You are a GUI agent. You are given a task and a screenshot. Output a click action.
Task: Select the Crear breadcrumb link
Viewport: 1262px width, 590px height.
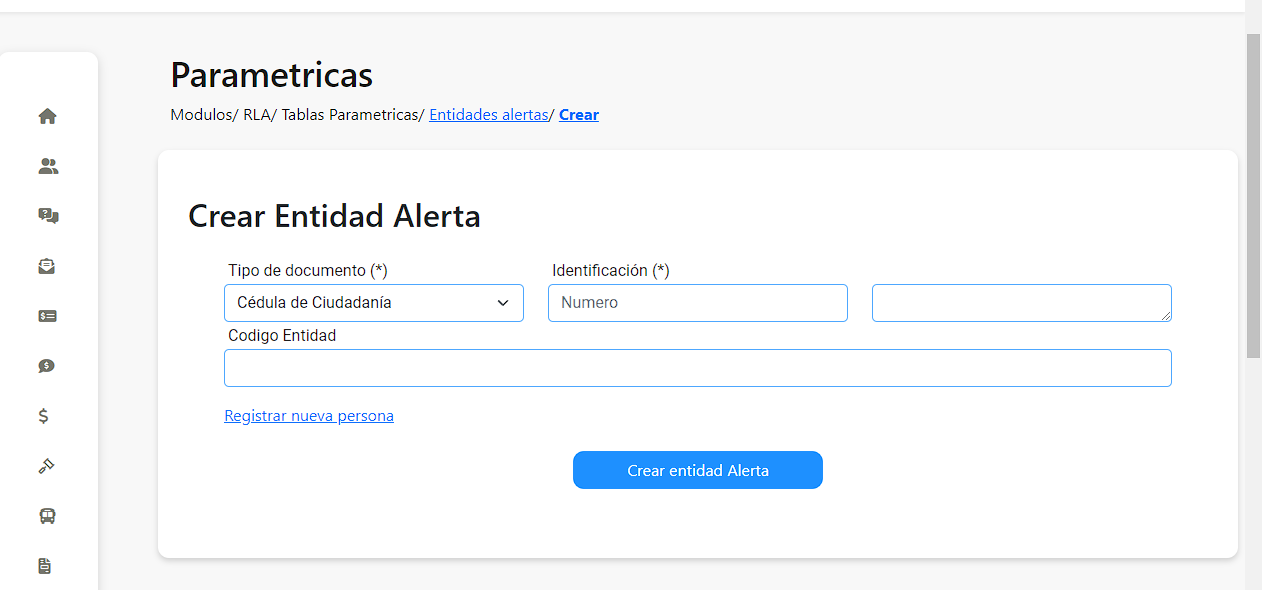click(579, 115)
